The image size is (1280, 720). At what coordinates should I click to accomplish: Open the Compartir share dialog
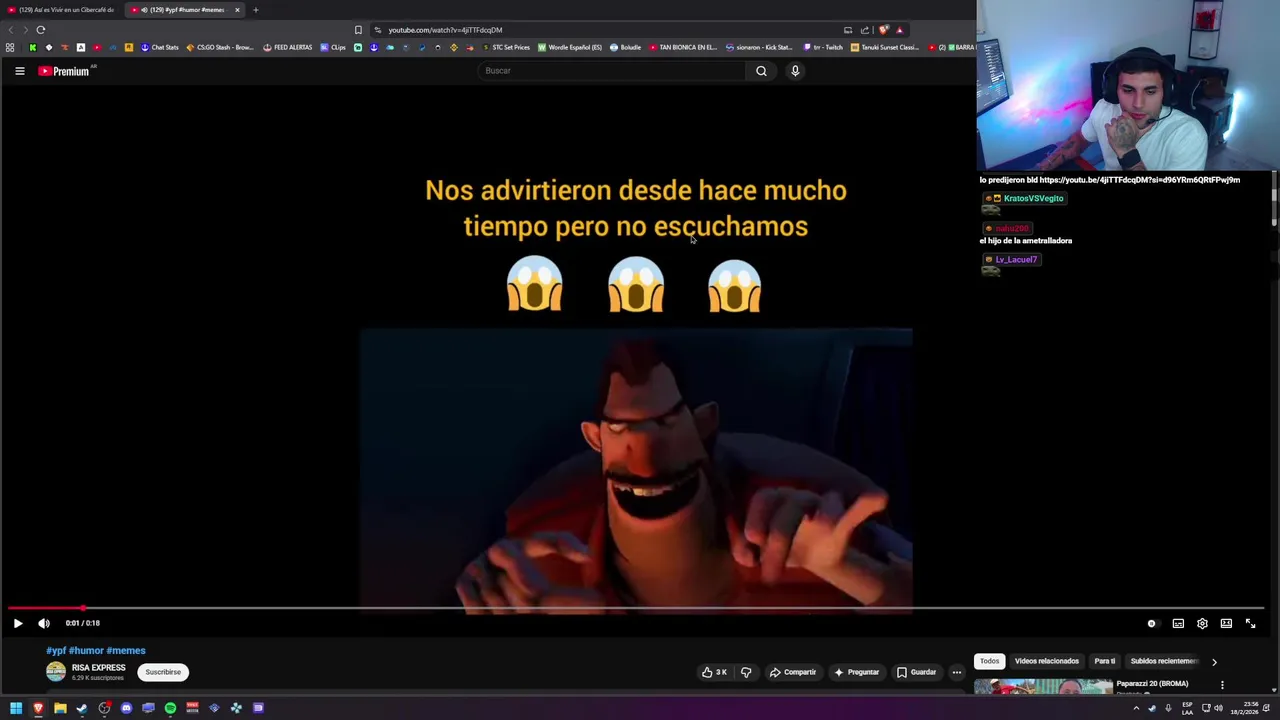pyautogui.click(x=793, y=672)
